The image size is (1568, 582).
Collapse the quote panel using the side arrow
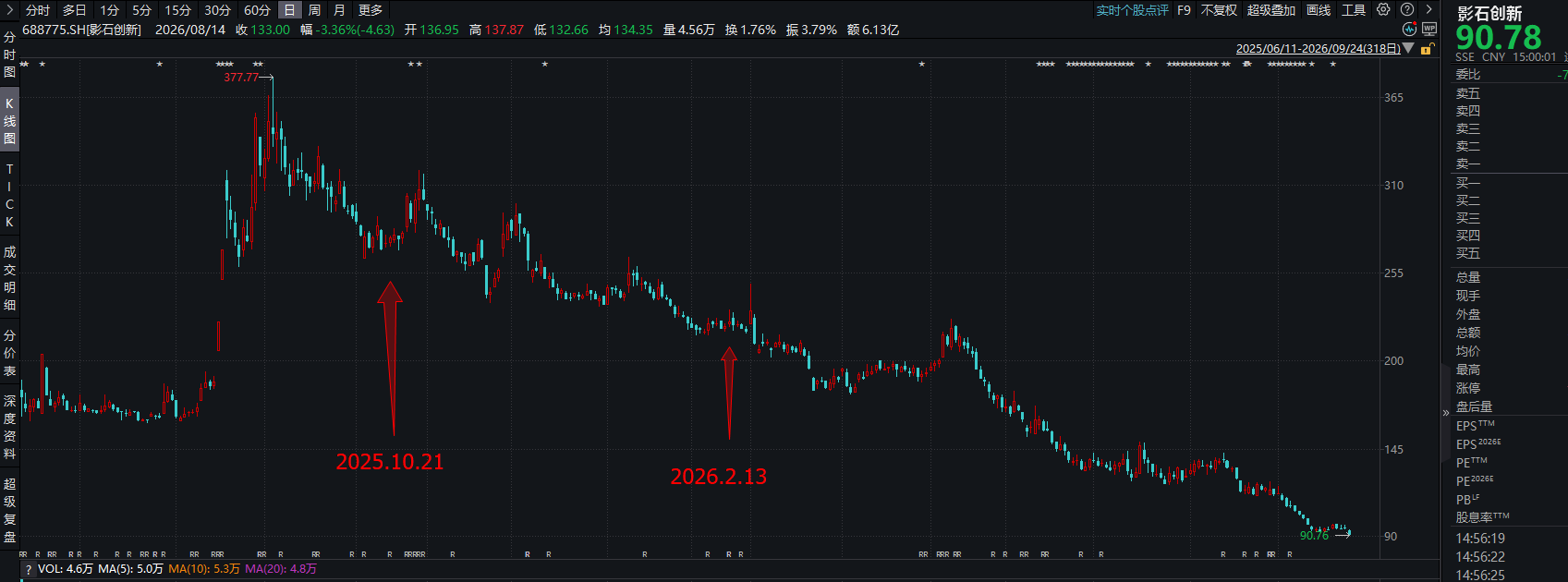pyautogui.click(x=1446, y=412)
